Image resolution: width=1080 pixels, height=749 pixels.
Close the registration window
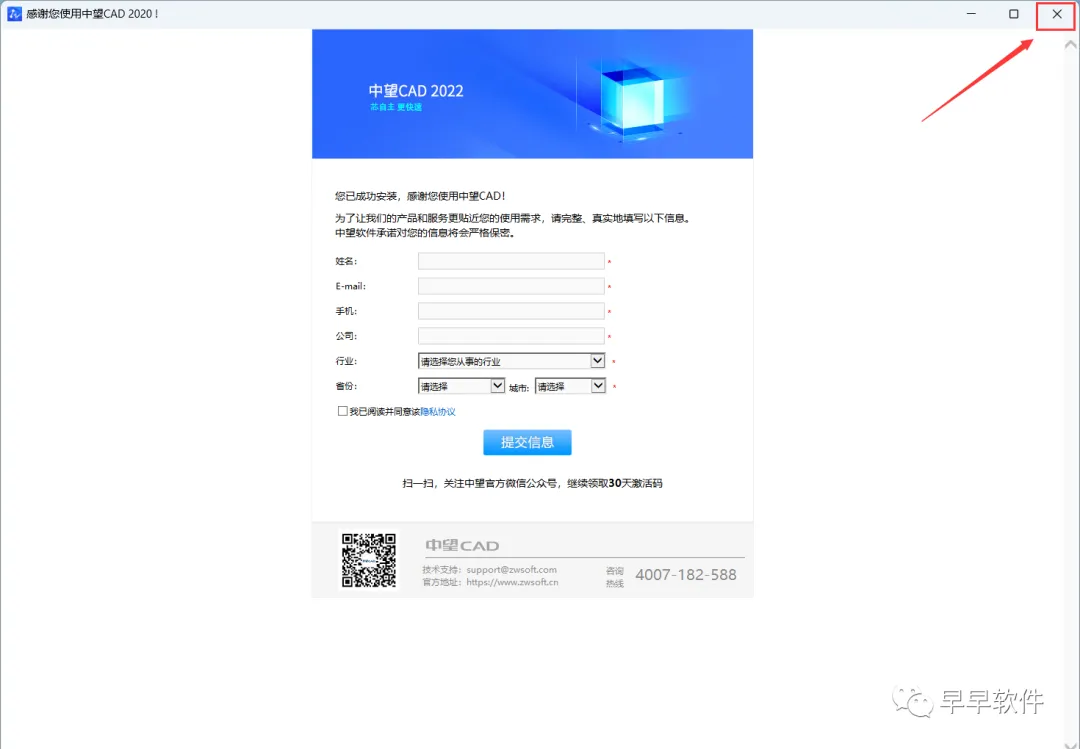click(x=1057, y=14)
